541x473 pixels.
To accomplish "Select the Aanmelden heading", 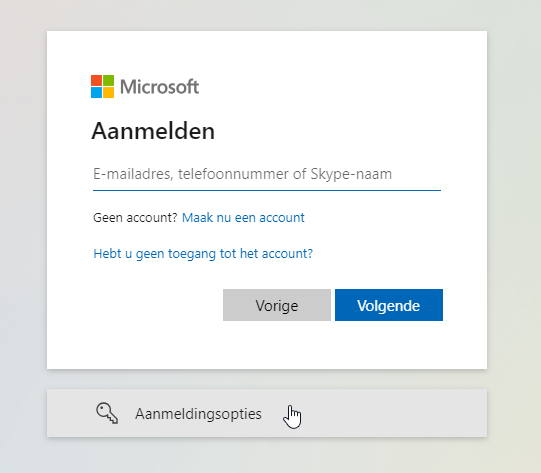I will click(153, 131).
